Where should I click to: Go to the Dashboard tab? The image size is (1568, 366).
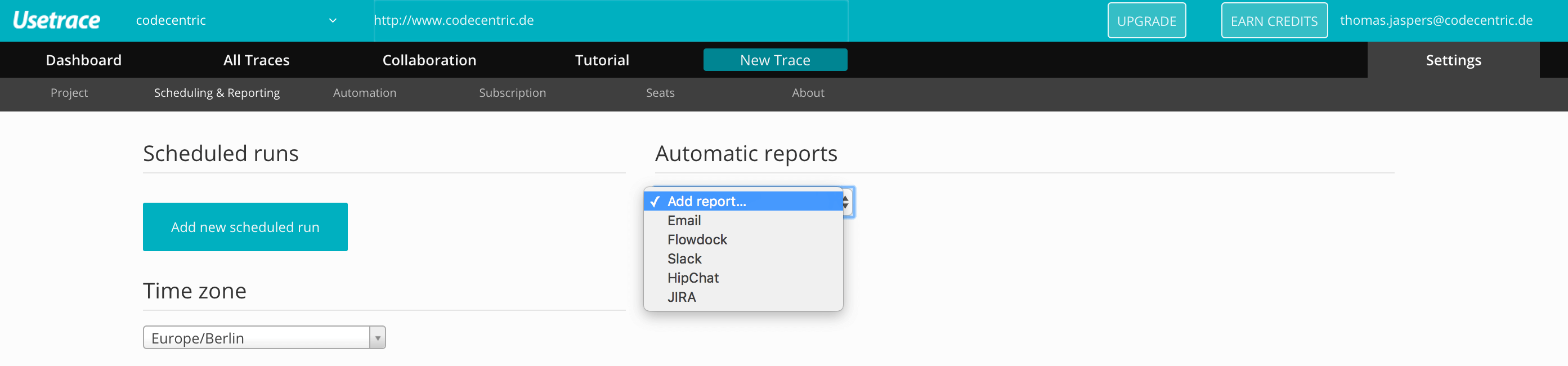pos(83,60)
